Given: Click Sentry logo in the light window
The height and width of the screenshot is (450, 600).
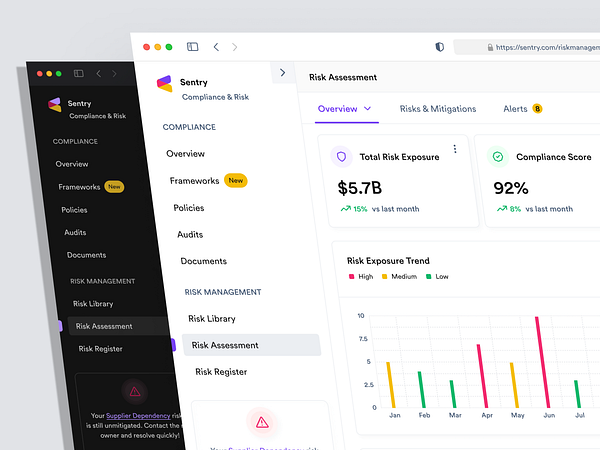Looking at the screenshot, I should [165, 84].
